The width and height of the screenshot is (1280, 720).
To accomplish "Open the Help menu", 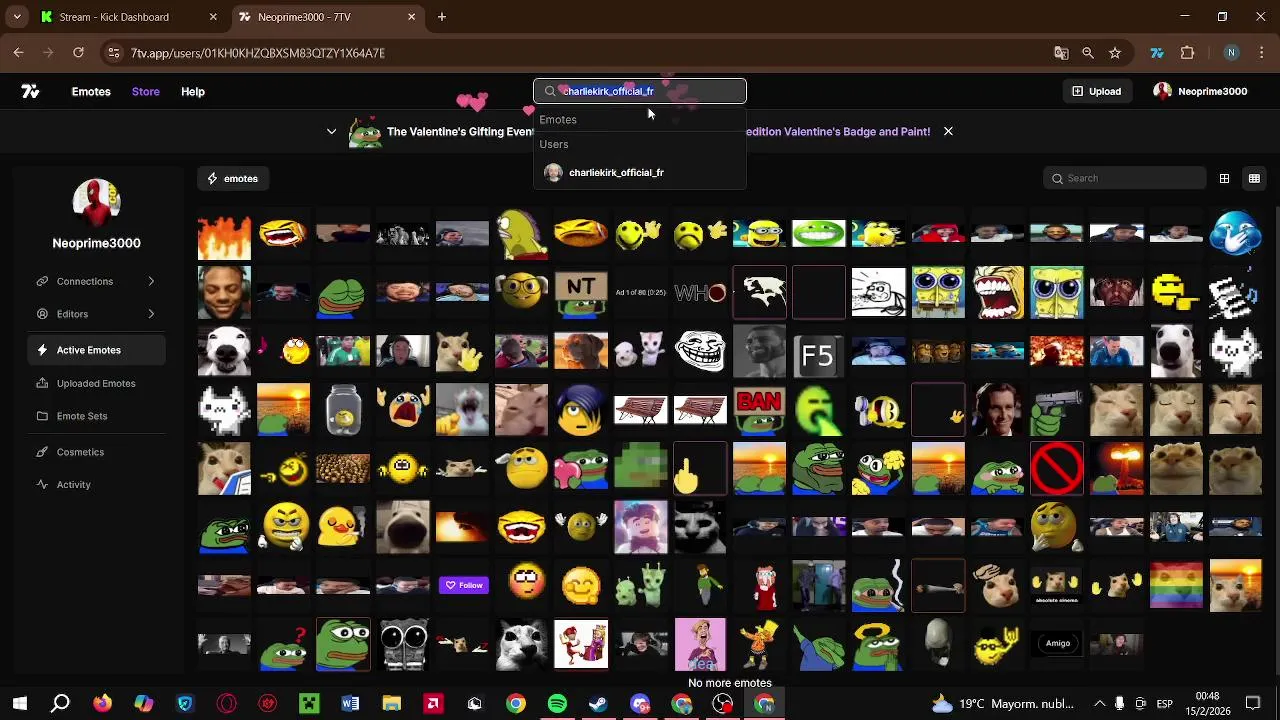I will [193, 91].
